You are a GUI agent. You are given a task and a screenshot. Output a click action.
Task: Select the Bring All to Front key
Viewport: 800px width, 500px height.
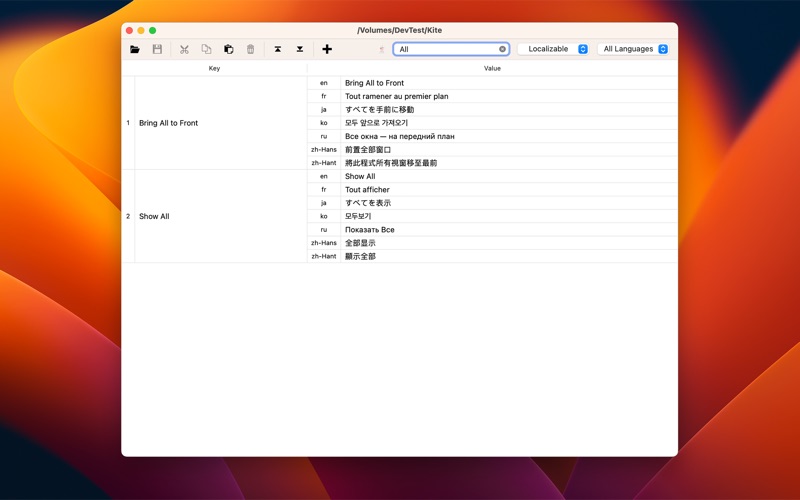pos(168,123)
